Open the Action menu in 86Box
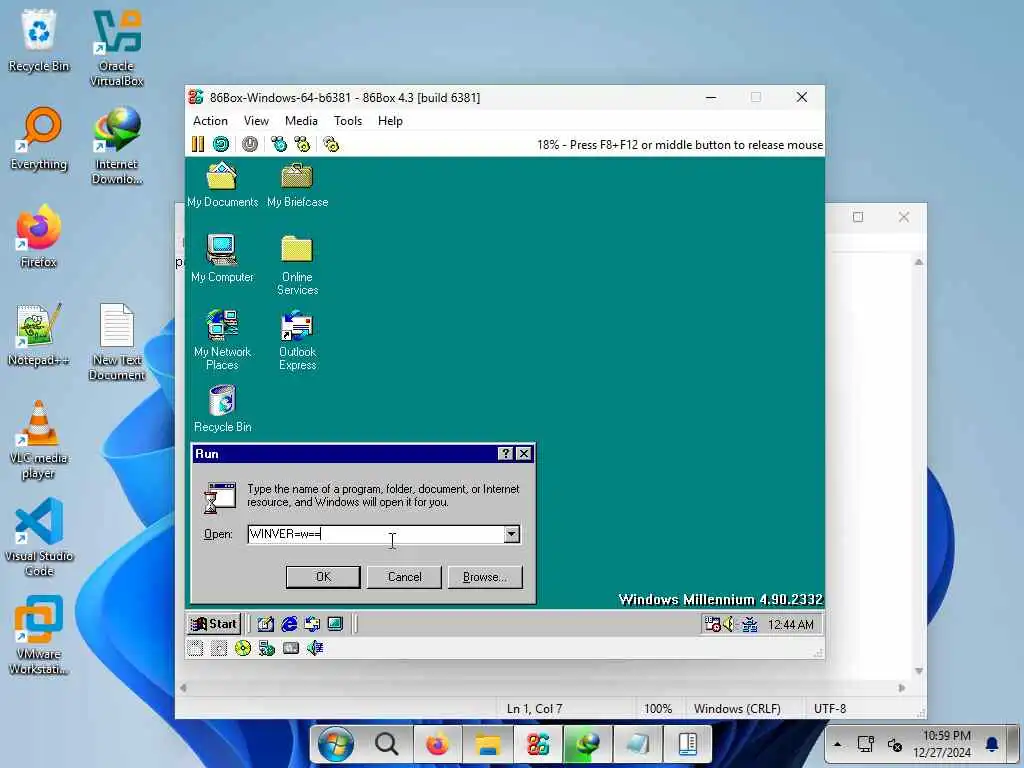Viewport: 1024px width, 768px height. point(210,121)
